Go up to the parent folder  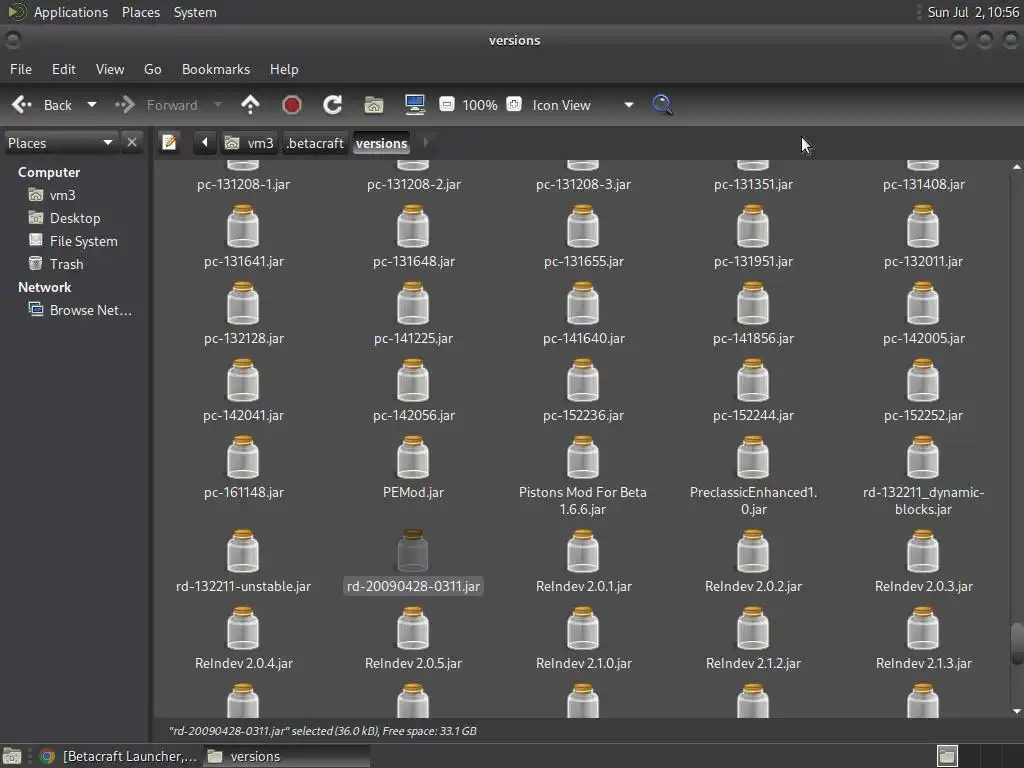click(250, 105)
